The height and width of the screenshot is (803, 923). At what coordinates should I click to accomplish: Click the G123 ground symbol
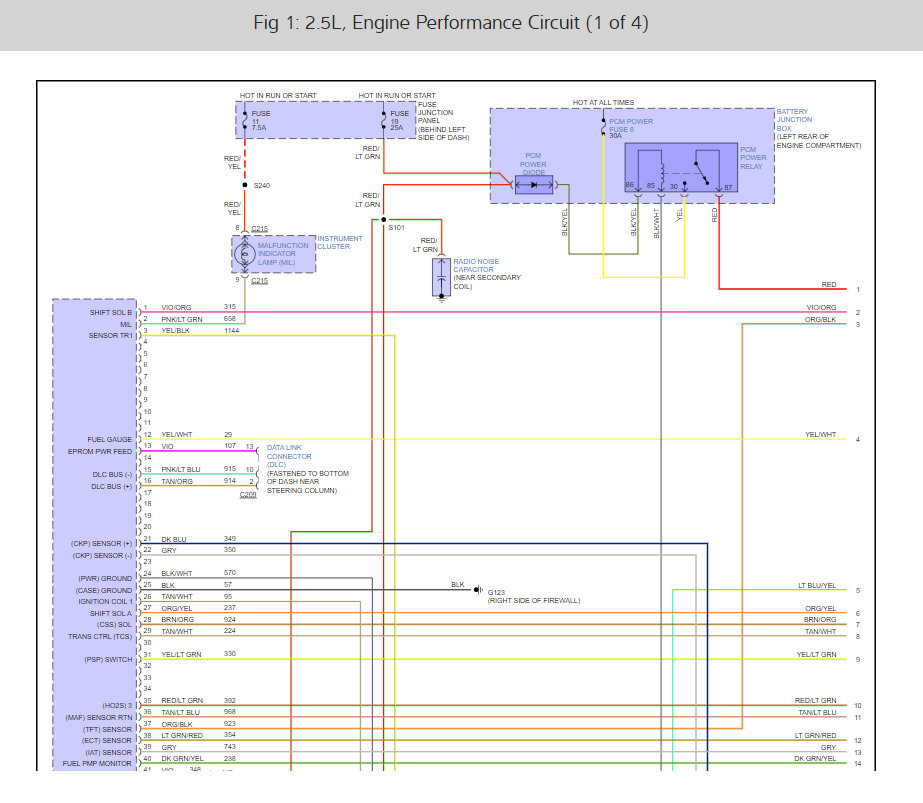pyautogui.click(x=478, y=589)
